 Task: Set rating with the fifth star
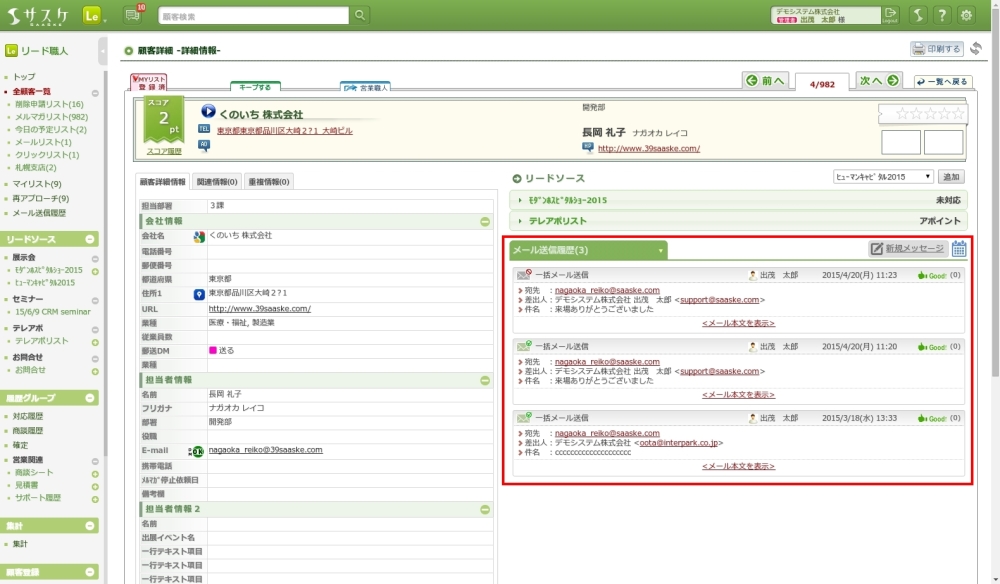click(x=957, y=113)
